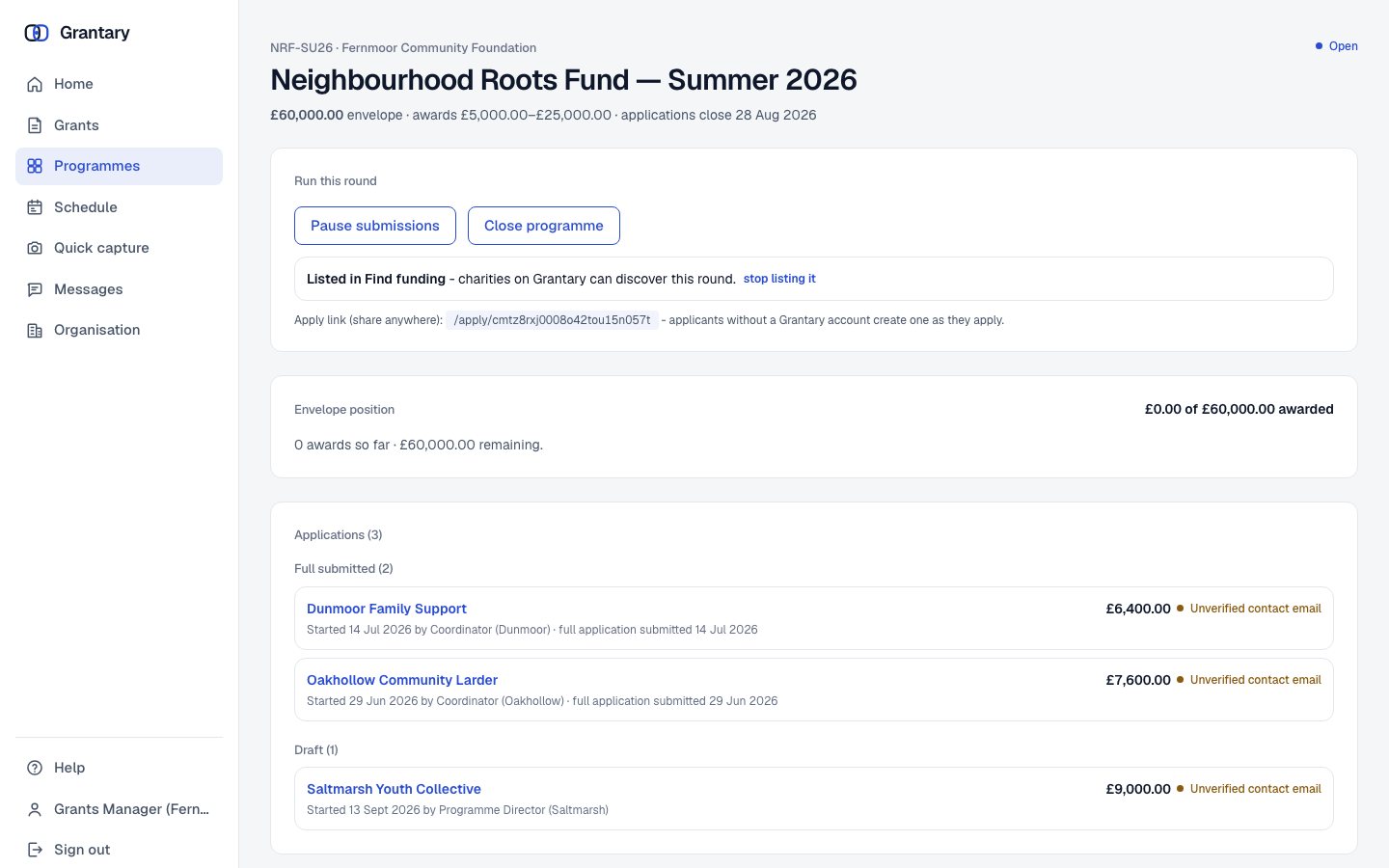The height and width of the screenshot is (868, 1389).
Task: Click the Home house icon
Action: [x=35, y=84]
